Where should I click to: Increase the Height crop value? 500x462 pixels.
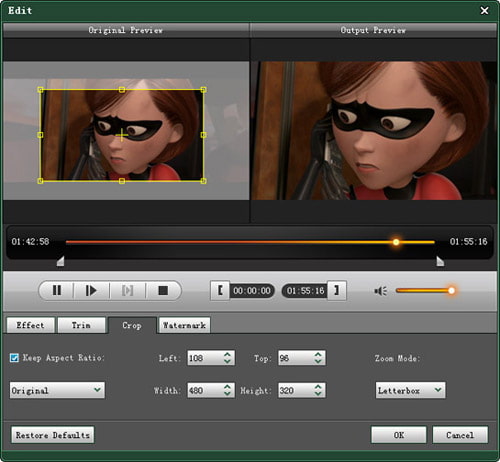click(318, 387)
